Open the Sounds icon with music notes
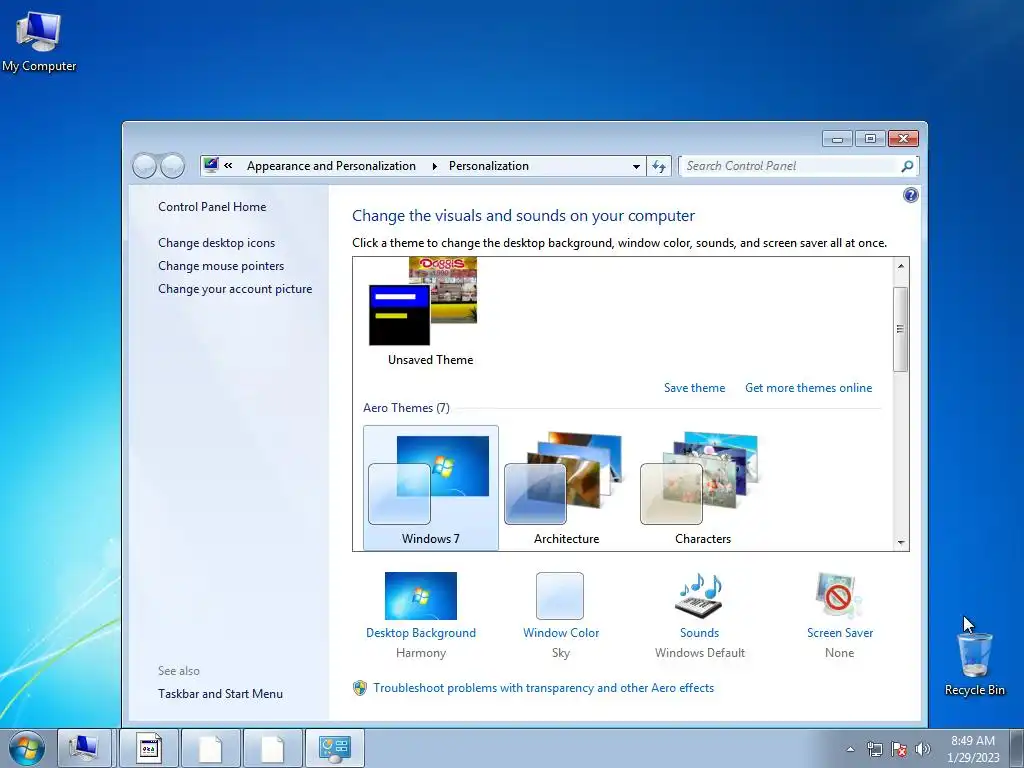1024x768 pixels. 699,596
